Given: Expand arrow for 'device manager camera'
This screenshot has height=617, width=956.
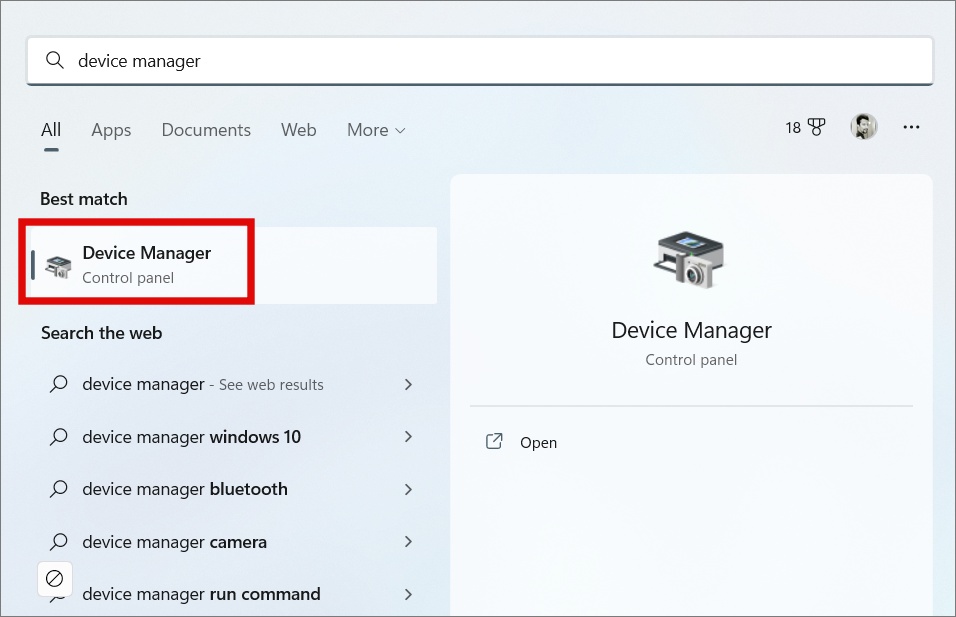Looking at the screenshot, I should (408, 541).
